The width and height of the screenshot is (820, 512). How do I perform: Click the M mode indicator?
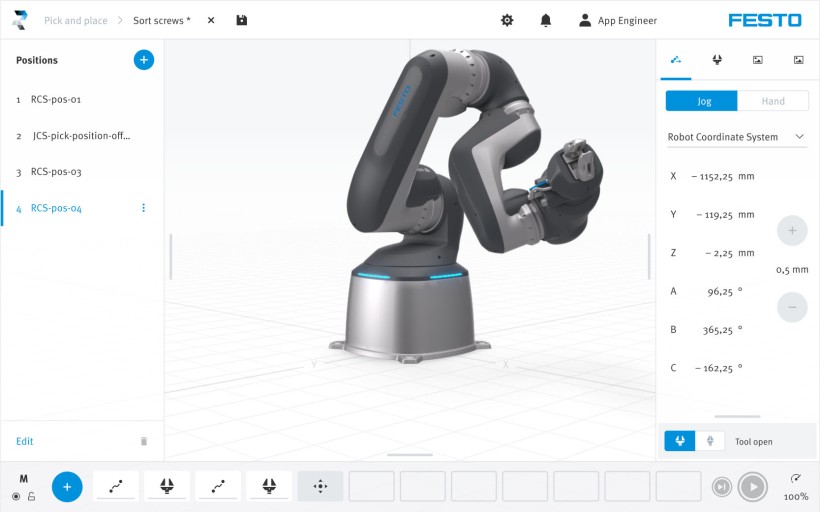coord(24,479)
